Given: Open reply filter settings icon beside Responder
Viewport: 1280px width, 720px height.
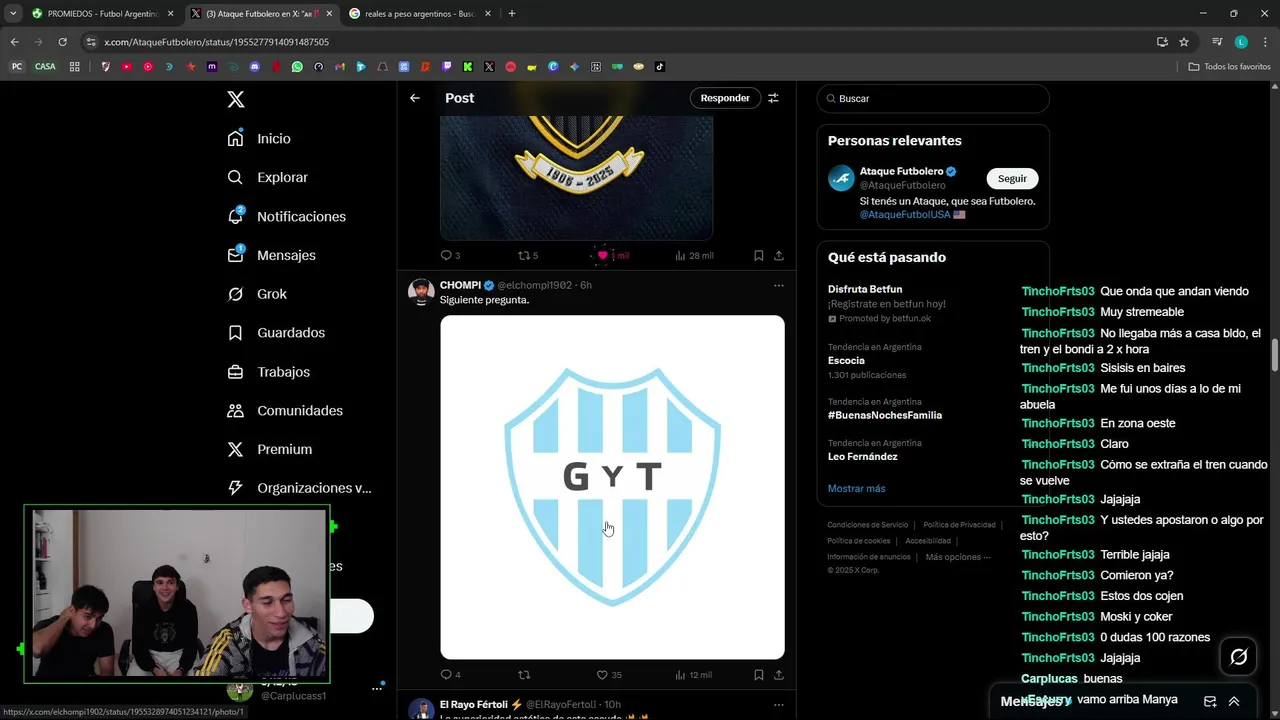Looking at the screenshot, I should tap(773, 98).
